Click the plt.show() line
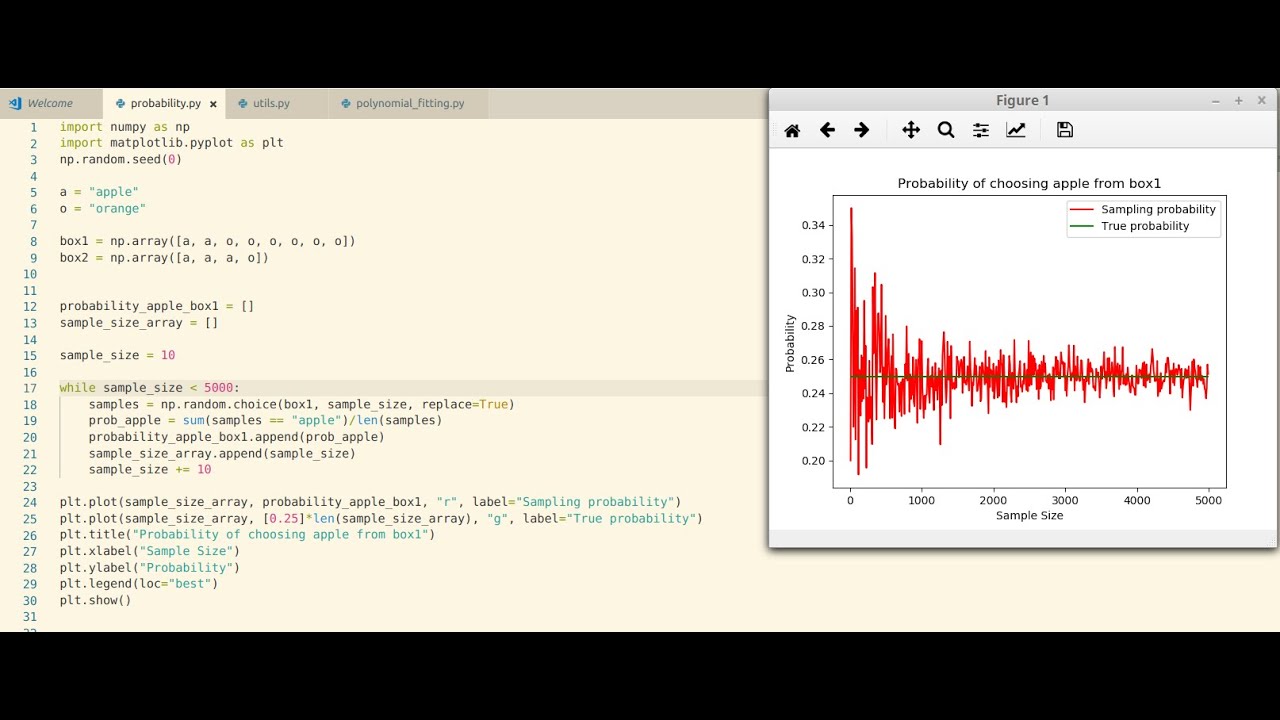The height and width of the screenshot is (720, 1280). 95,600
